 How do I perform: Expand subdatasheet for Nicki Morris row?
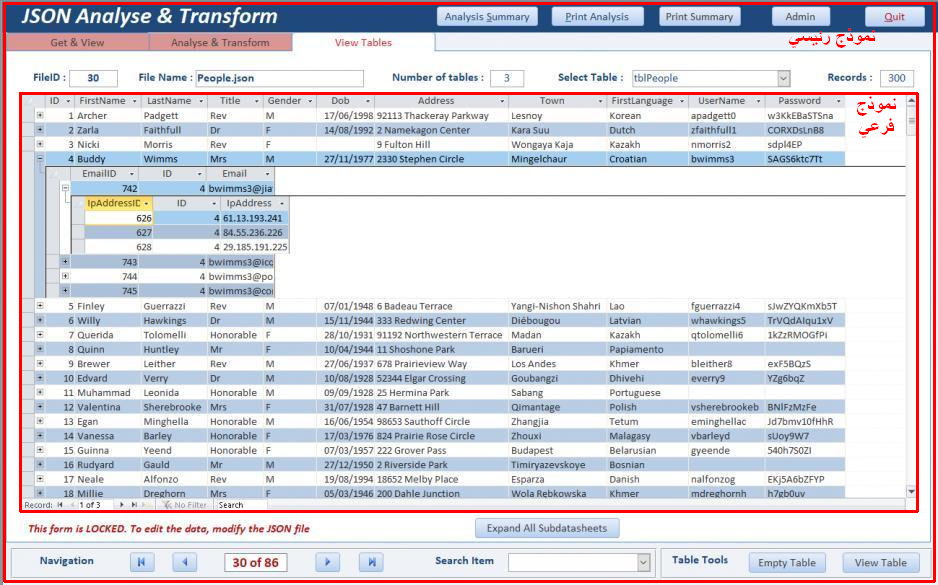[x=39, y=144]
